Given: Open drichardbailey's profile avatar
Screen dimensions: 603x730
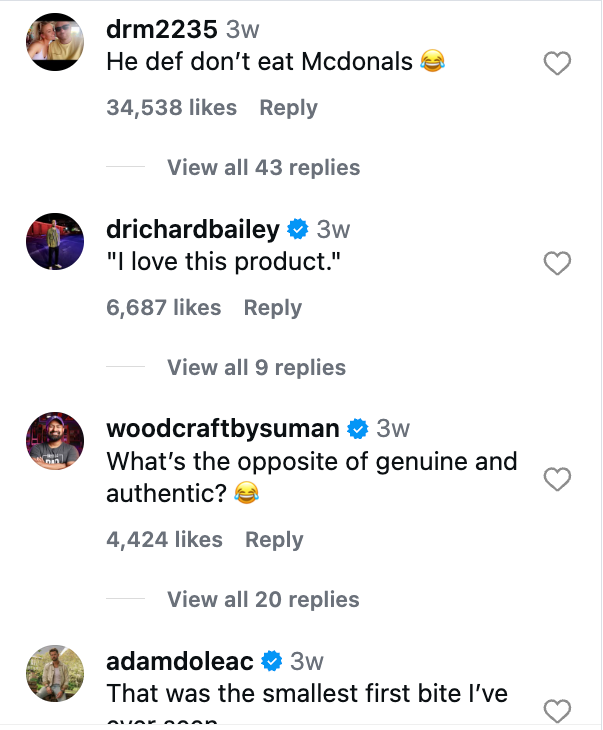Looking at the screenshot, I should point(54,242).
